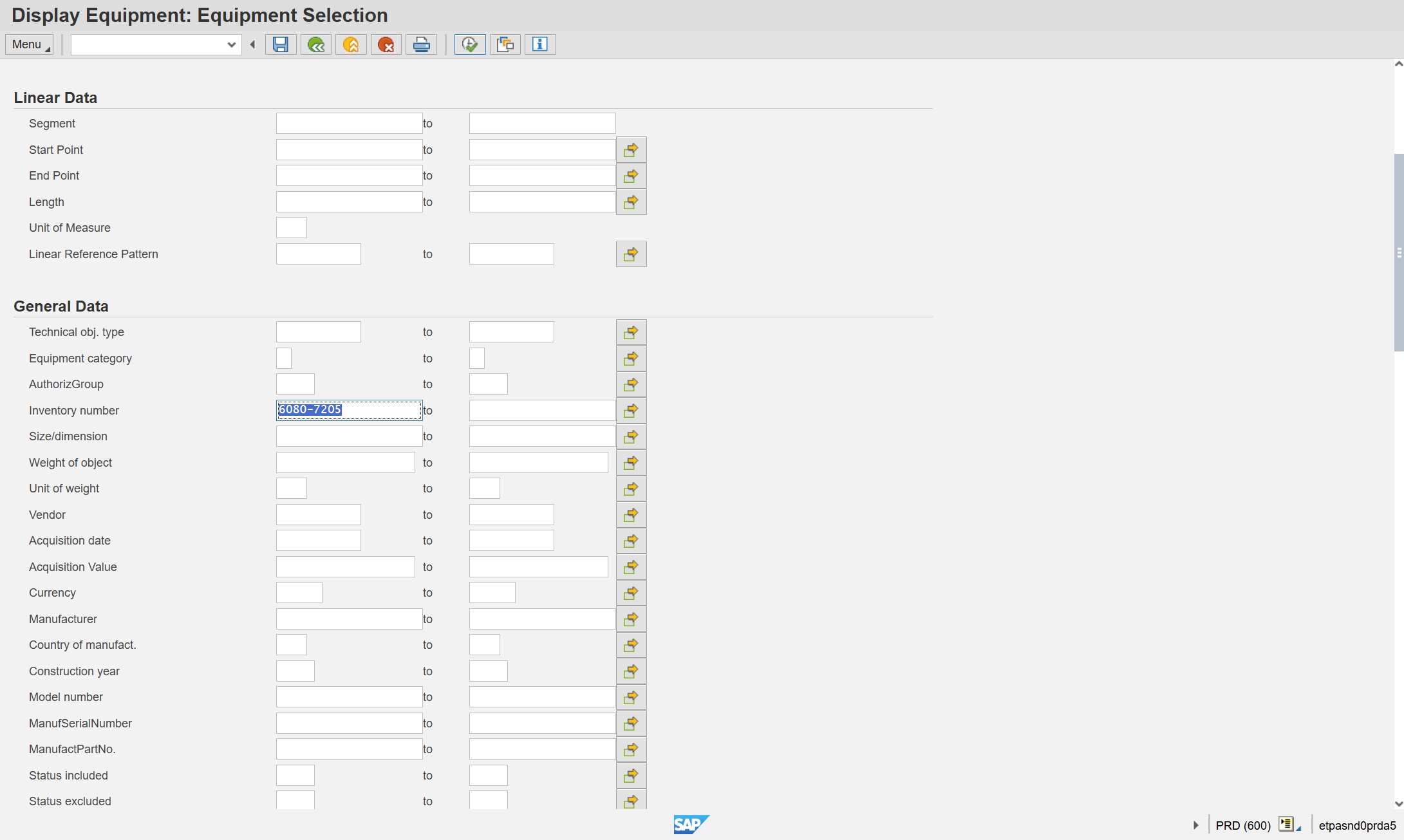Collapse command field with left triangle
The image size is (1404, 840).
pyautogui.click(x=253, y=44)
